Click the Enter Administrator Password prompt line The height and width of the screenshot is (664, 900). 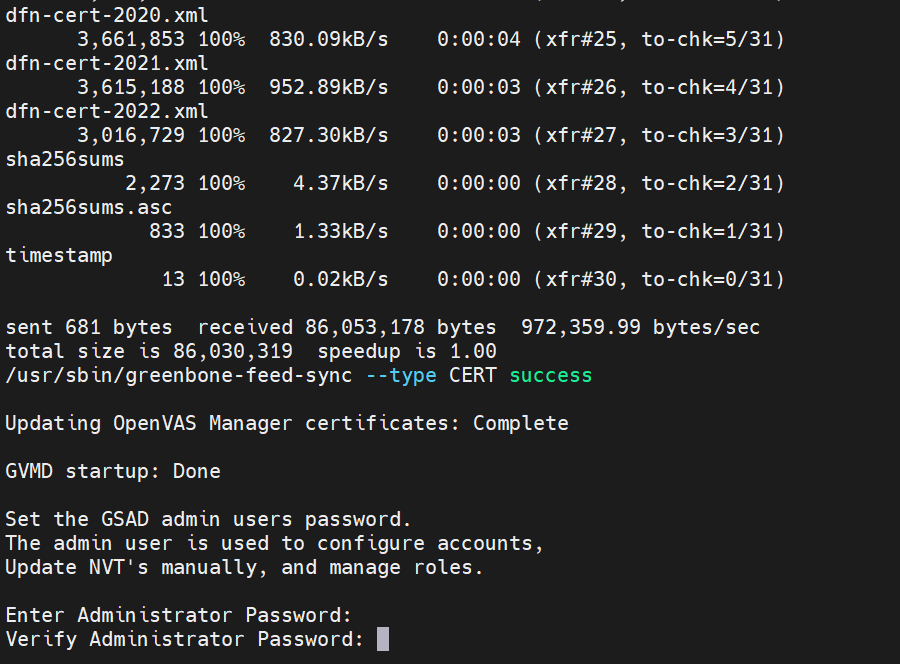[x=178, y=615]
